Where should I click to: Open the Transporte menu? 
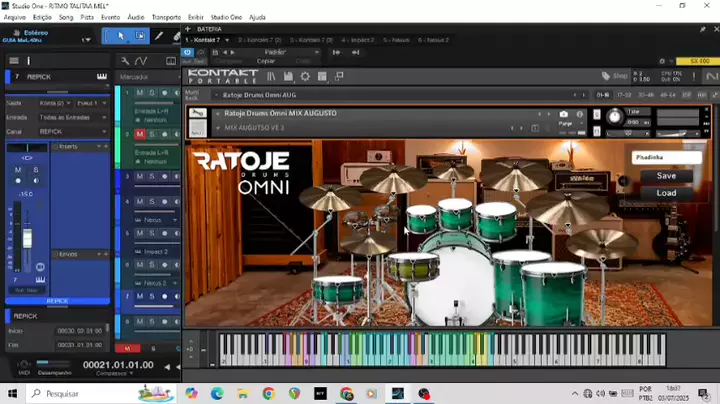(166, 17)
